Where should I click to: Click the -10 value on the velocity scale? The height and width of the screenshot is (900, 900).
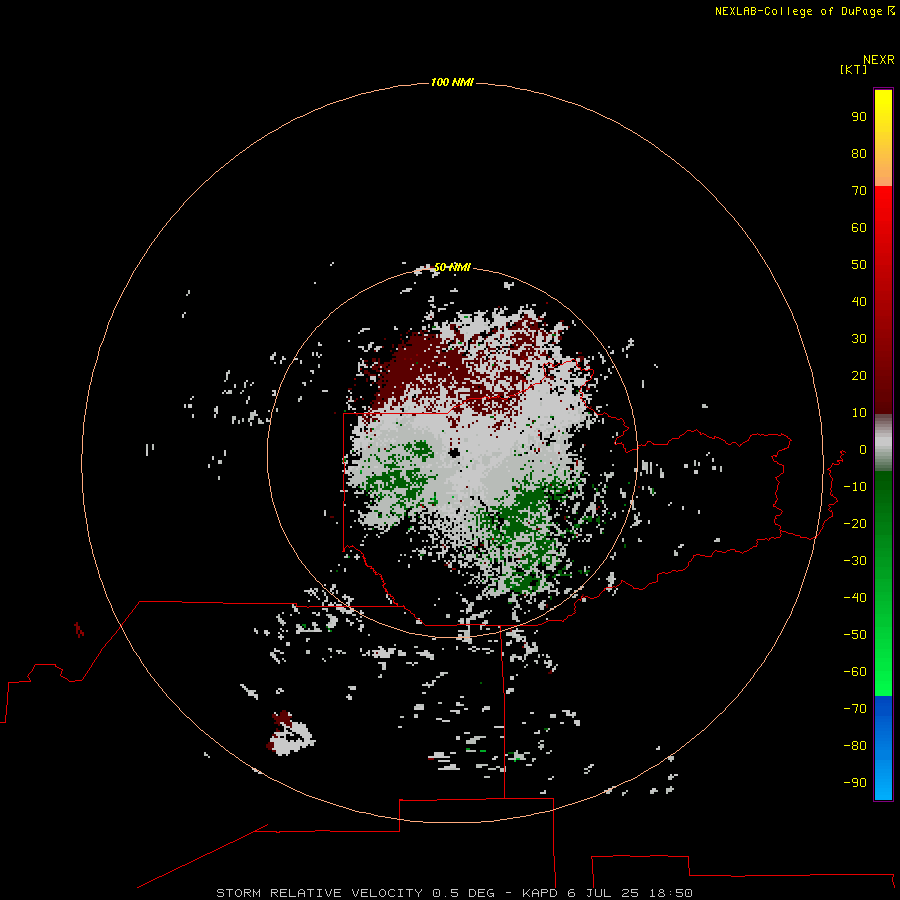coord(855,487)
